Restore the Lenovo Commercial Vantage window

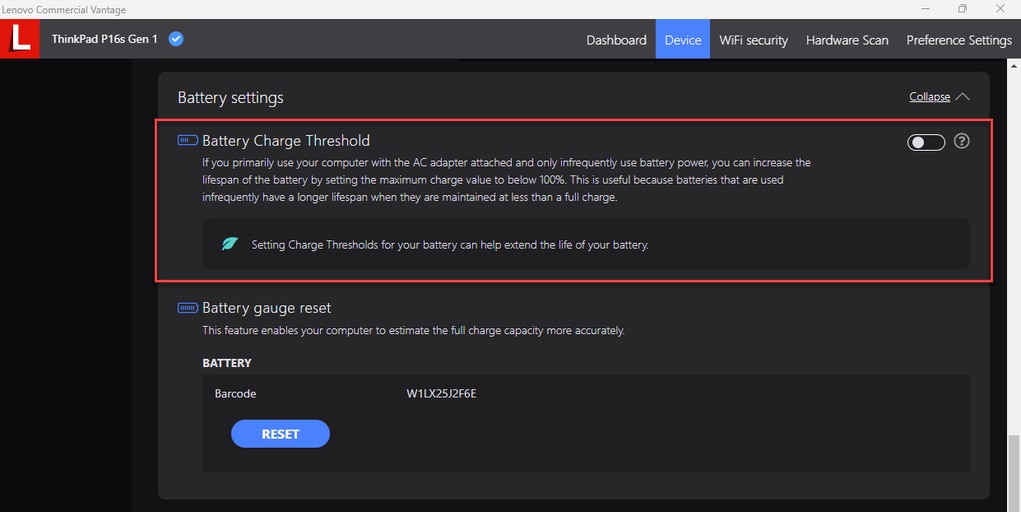tap(962, 8)
